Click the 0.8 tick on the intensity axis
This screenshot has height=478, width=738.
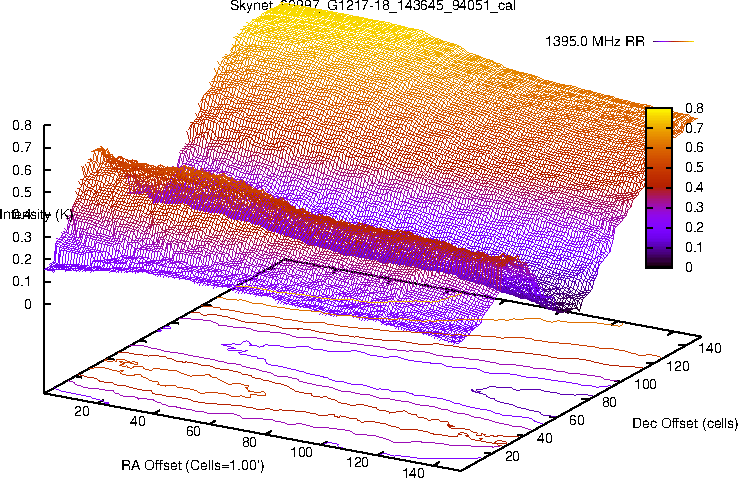22,126
